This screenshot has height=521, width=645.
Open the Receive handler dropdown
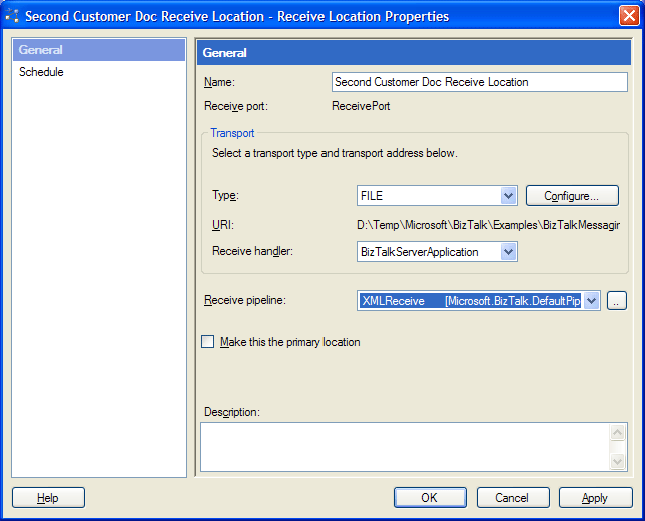pos(508,252)
